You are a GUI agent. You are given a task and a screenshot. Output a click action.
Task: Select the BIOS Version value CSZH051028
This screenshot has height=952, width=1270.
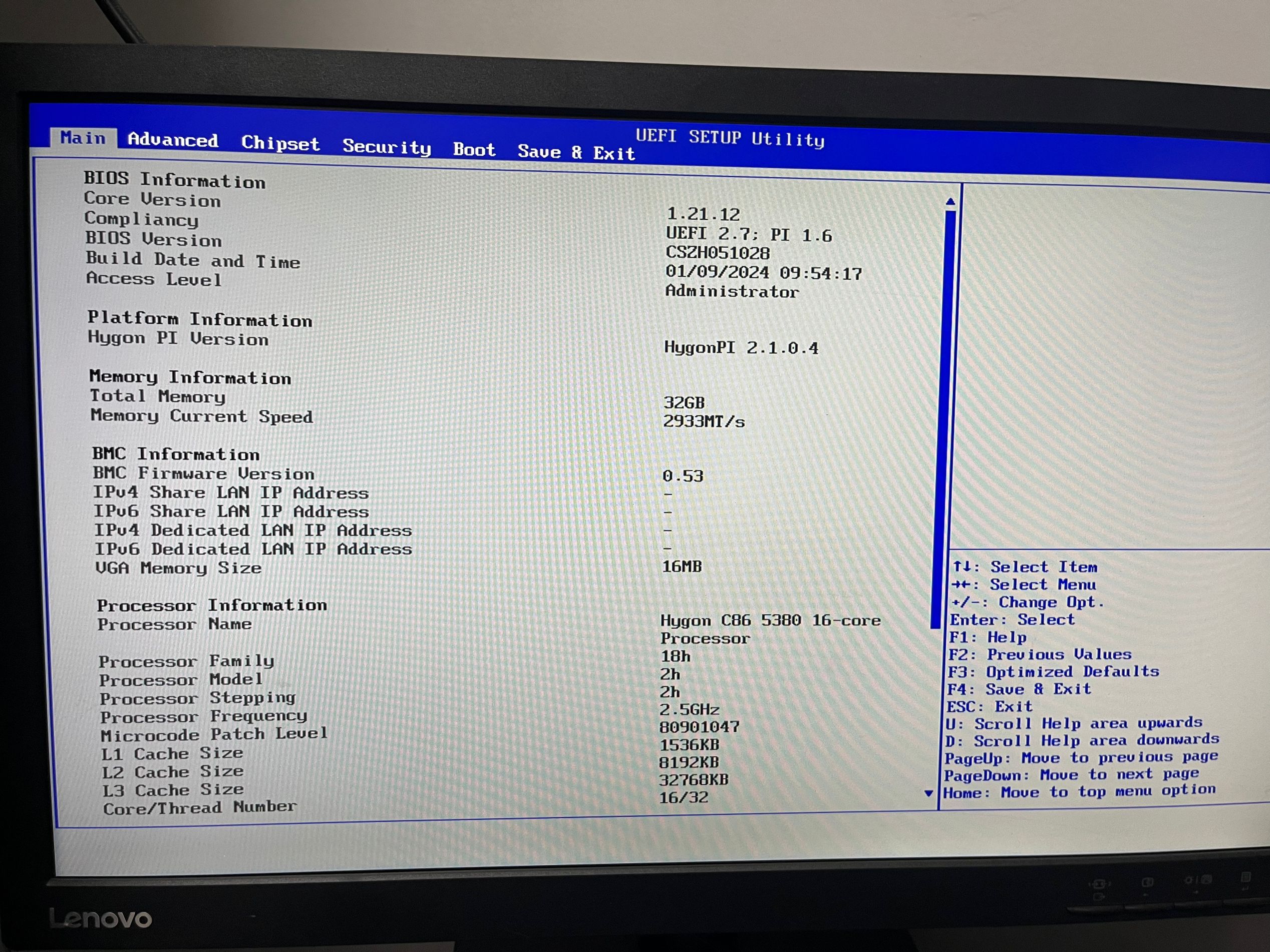coord(717,253)
